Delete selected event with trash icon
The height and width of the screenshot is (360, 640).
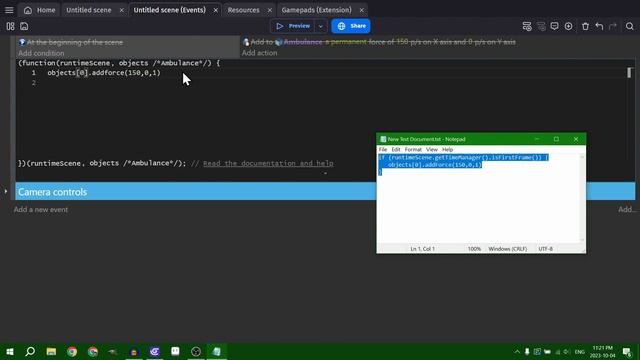585,26
